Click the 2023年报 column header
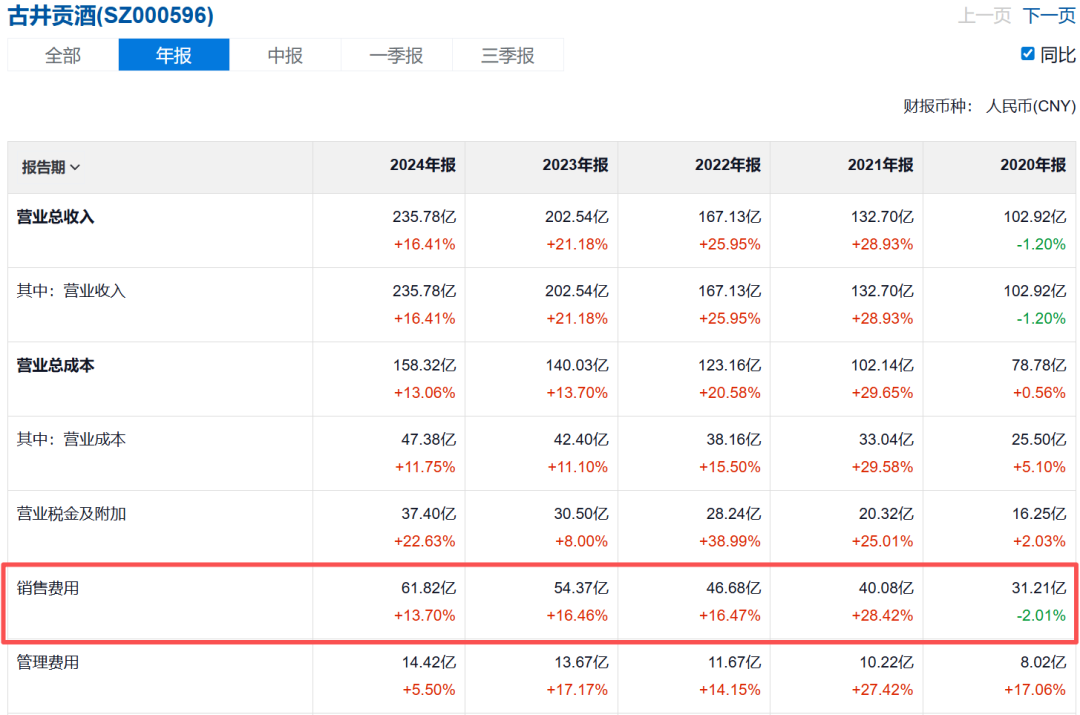This screenshot has width=1080, height=715. click(x=575, y=165)
